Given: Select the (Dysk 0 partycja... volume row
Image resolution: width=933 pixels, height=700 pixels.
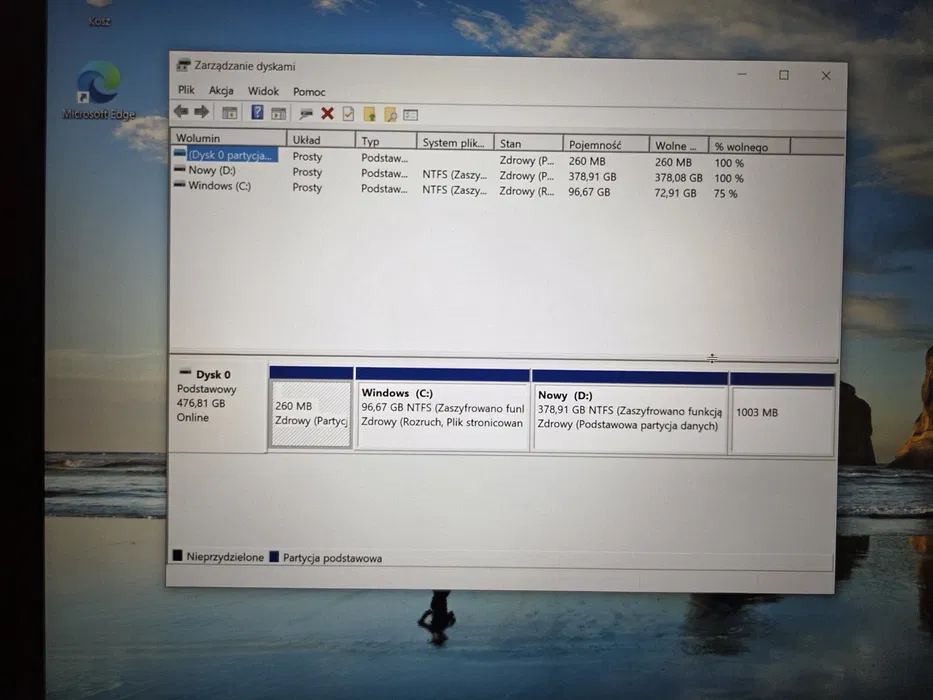Looking at the screenshot, I should pos(226,155).
